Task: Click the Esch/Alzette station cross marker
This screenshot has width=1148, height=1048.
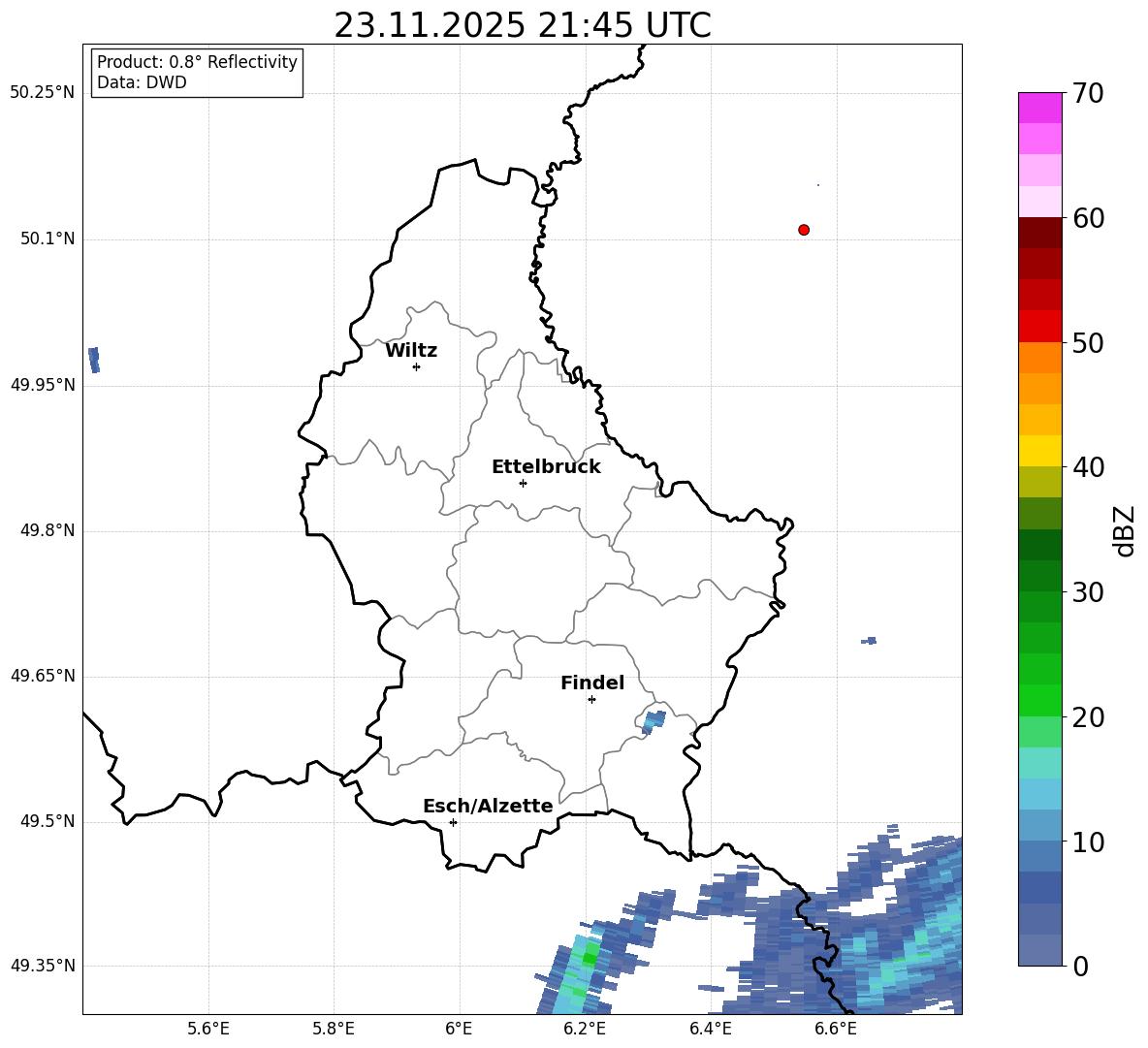Action: (453, 822)
